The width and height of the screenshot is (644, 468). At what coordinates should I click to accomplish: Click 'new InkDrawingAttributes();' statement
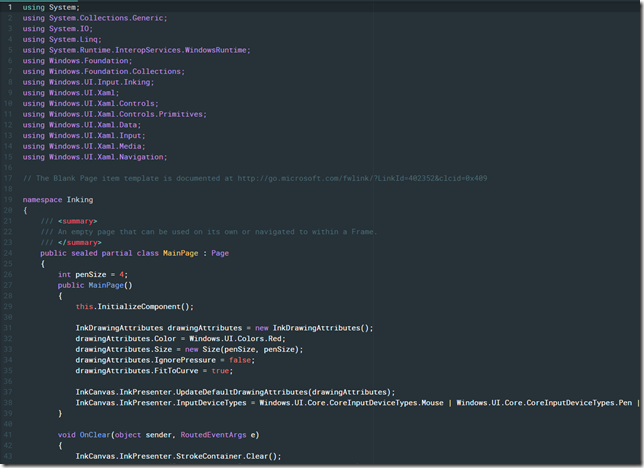(314, 328)
